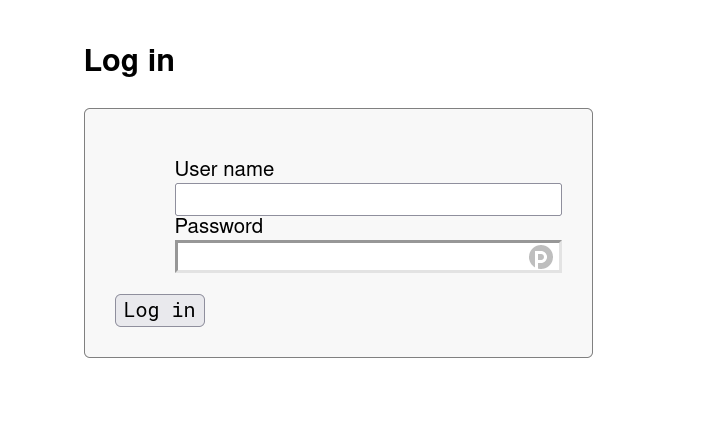Open the circular P icon's autofill menu
710x437 pixels.
[x=541, y=257]
